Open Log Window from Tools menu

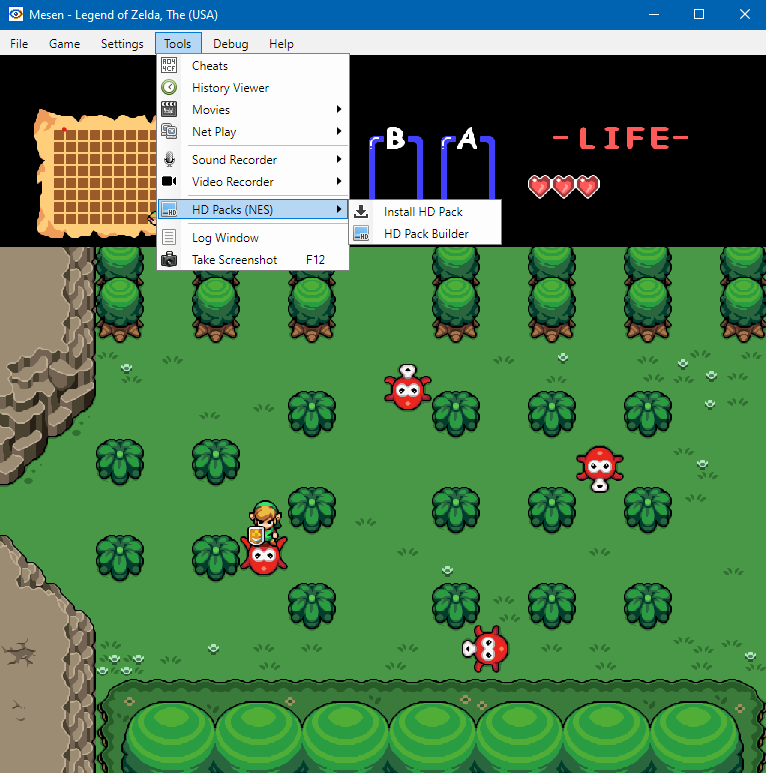click(253, 237)
